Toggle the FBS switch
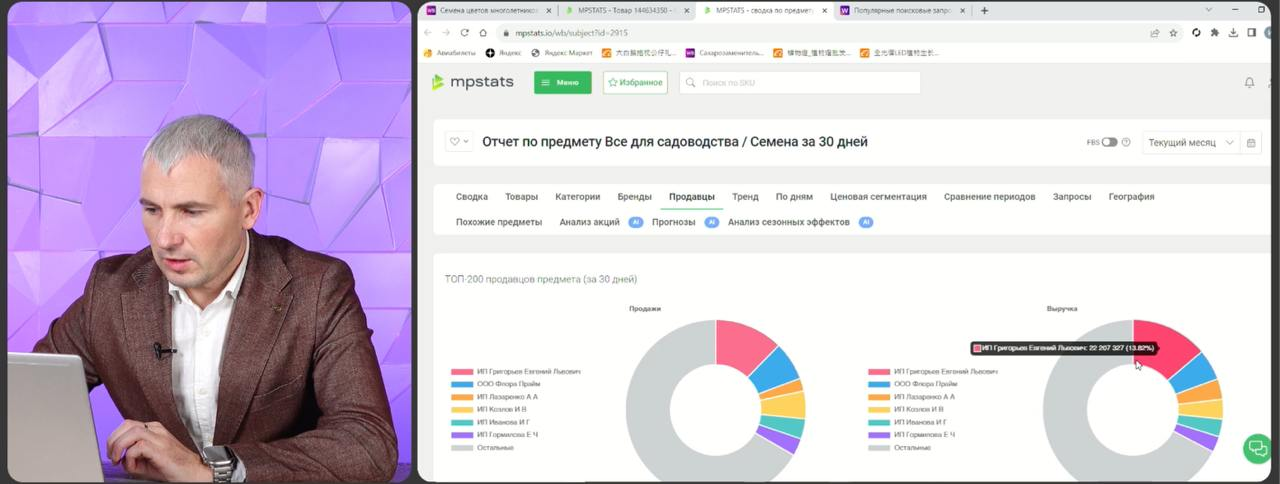 (x=1109, y=142)
